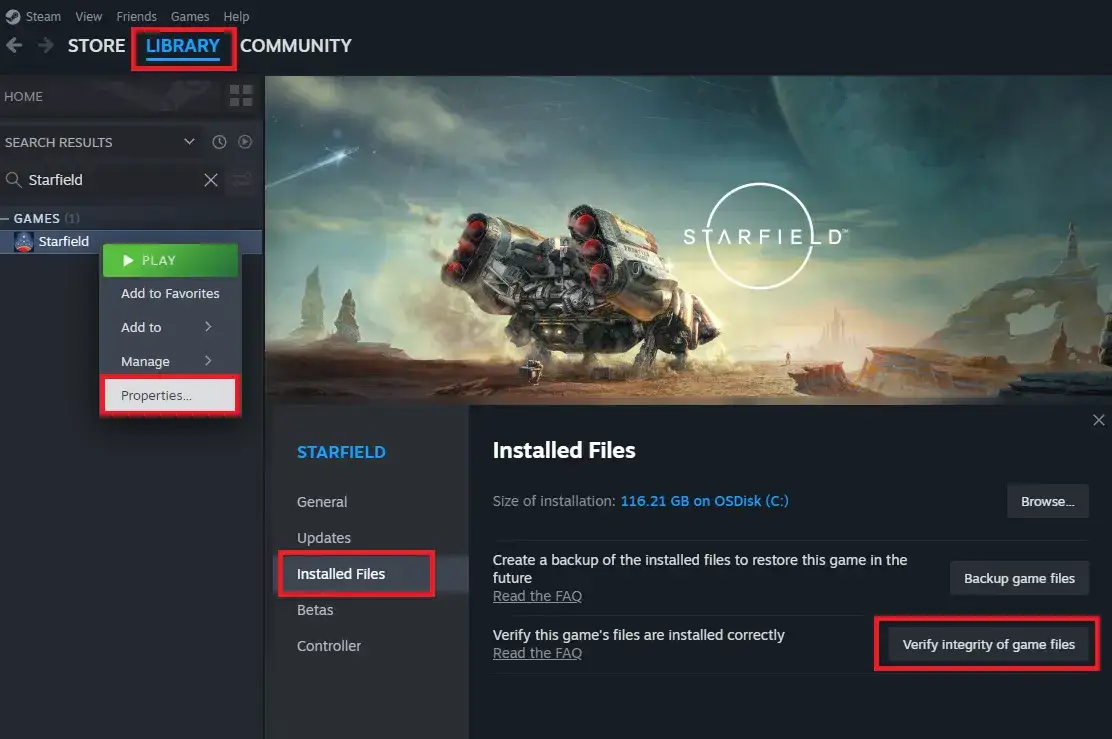Select the Starfield game icon in the sidebar
This screenshot has height=739, width=1112.
pos(24,241)
